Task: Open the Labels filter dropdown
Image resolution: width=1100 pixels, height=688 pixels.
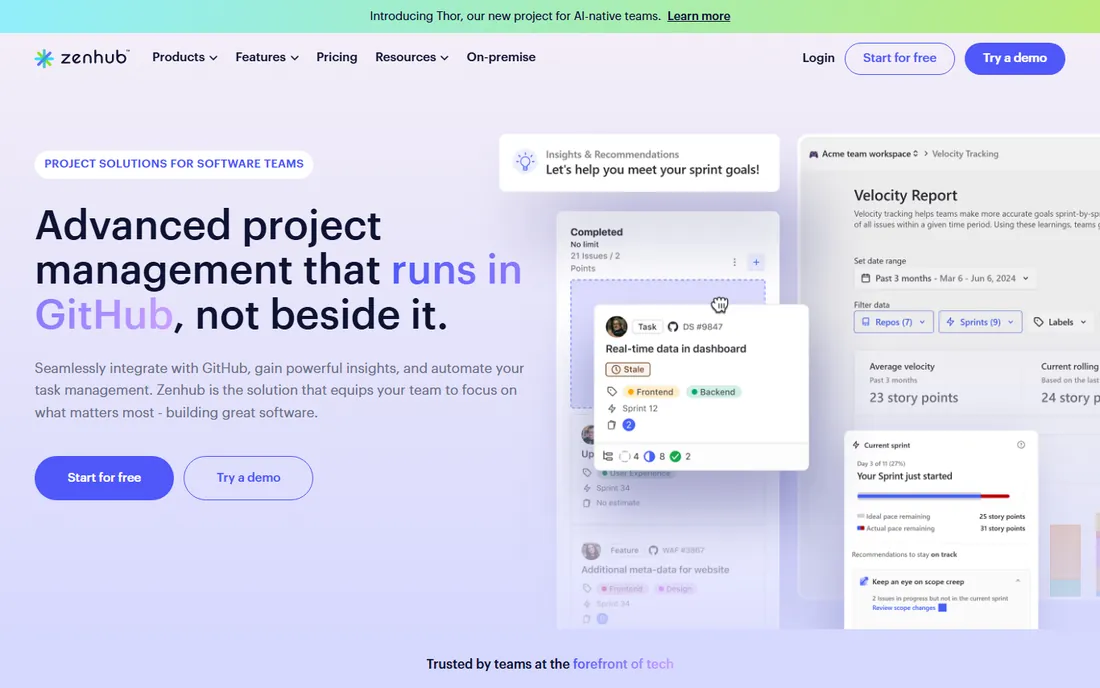Action: click(x=1060, y=322)
